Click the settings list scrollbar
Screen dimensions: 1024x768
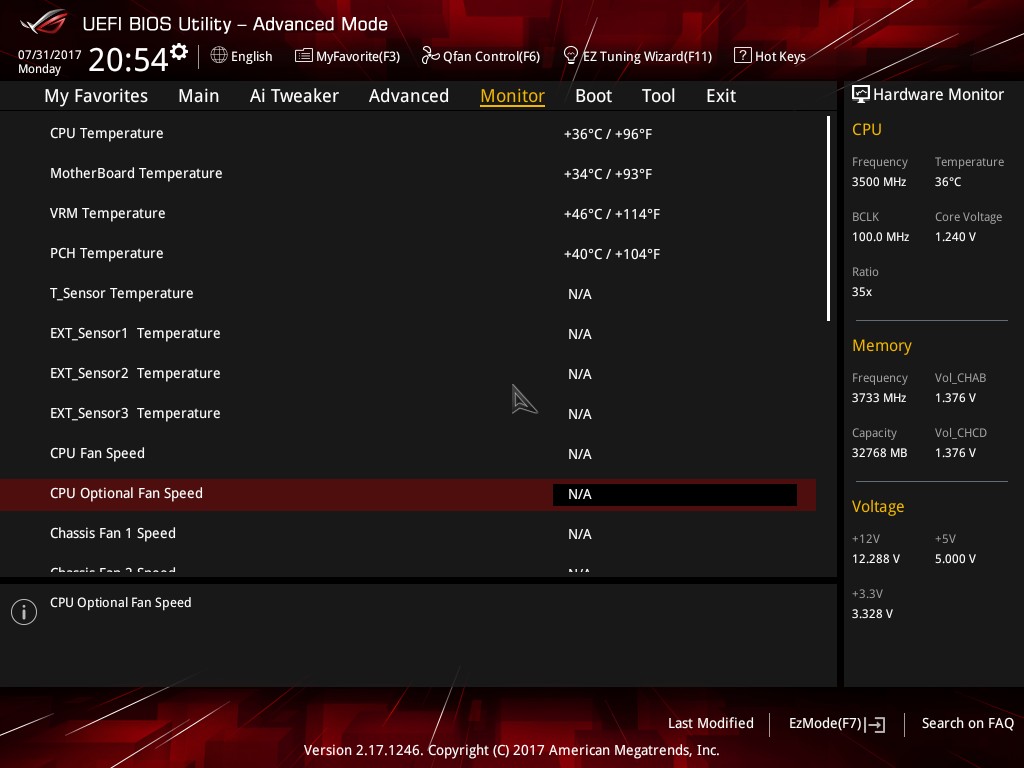[x=828, y=219]
